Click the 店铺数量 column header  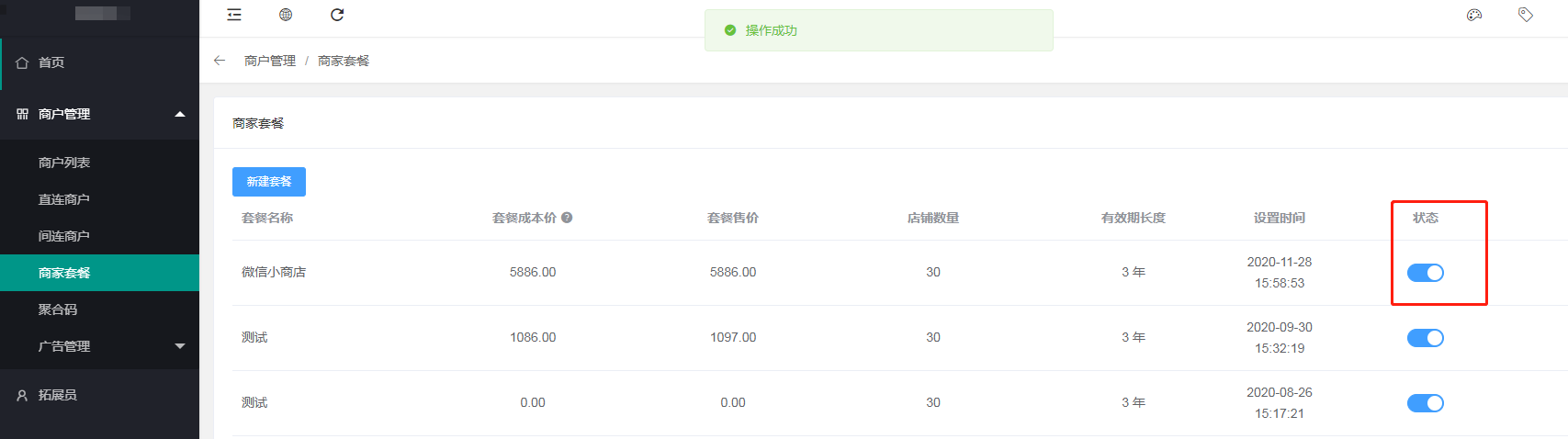[933, 218]
